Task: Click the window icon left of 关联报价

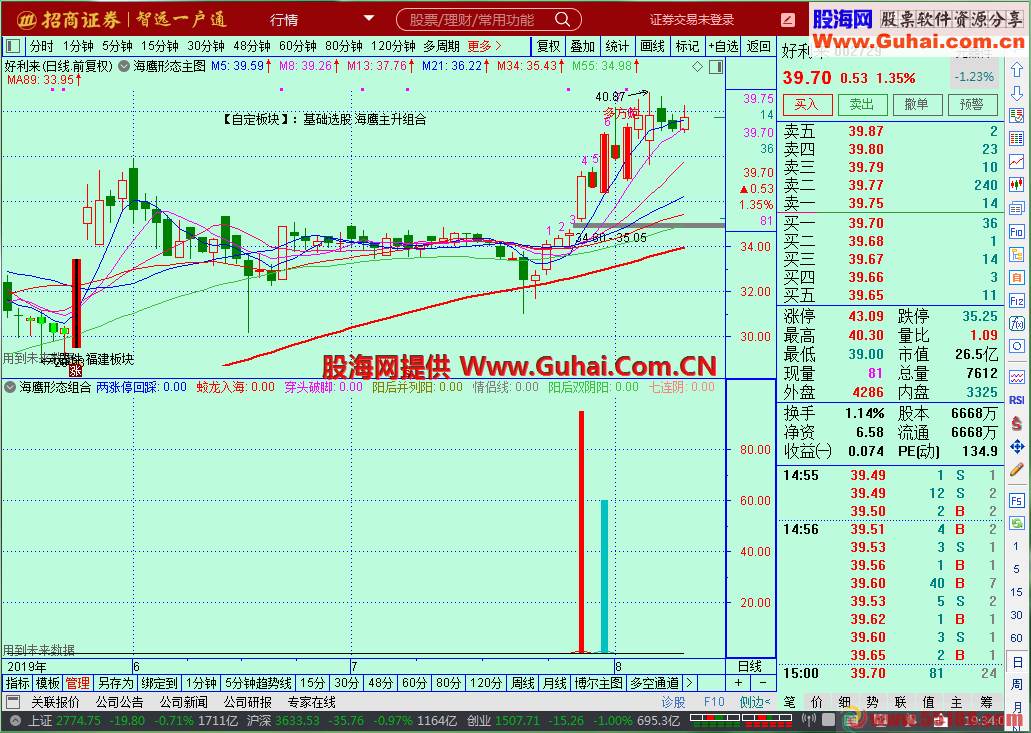Action: click(x=13, y=702)
